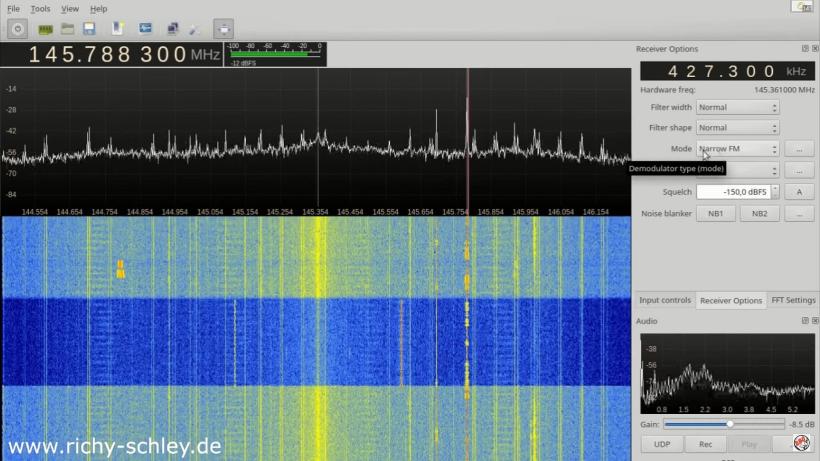
Task: Click the blue remote control screen icon
Action: [x=145, y=28]
